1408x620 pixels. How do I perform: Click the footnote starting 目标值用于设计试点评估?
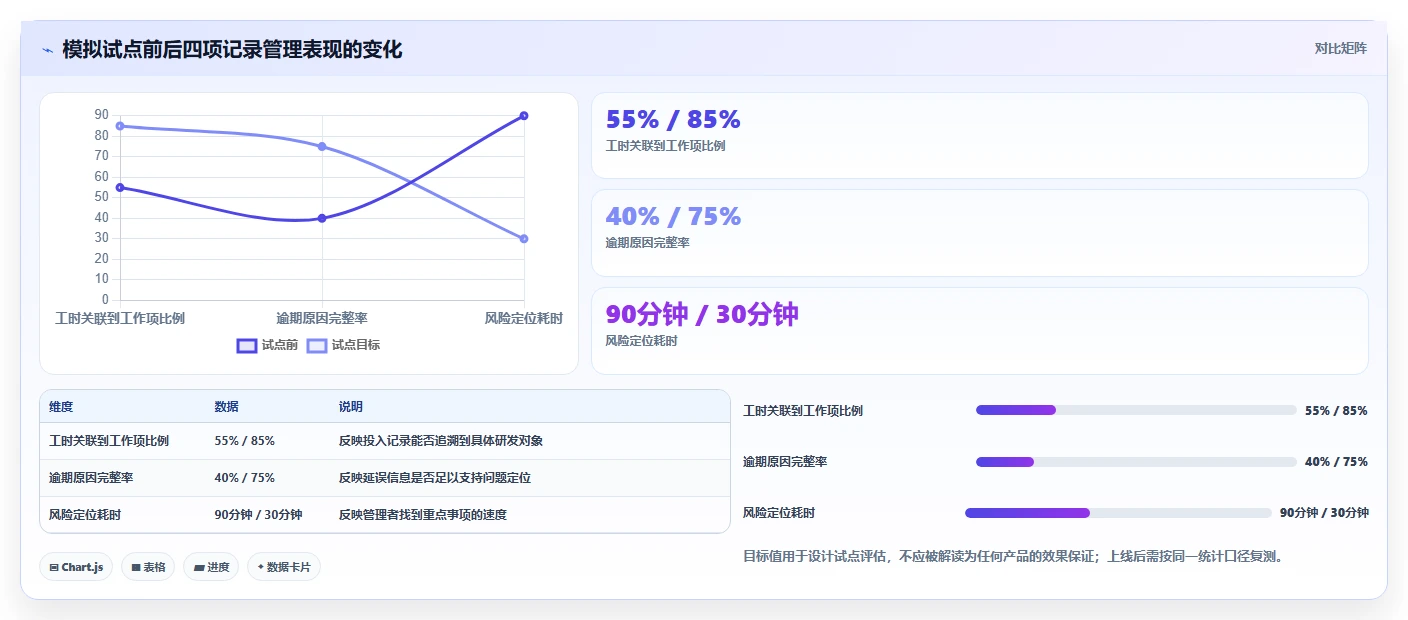(x=1013, y=557)
